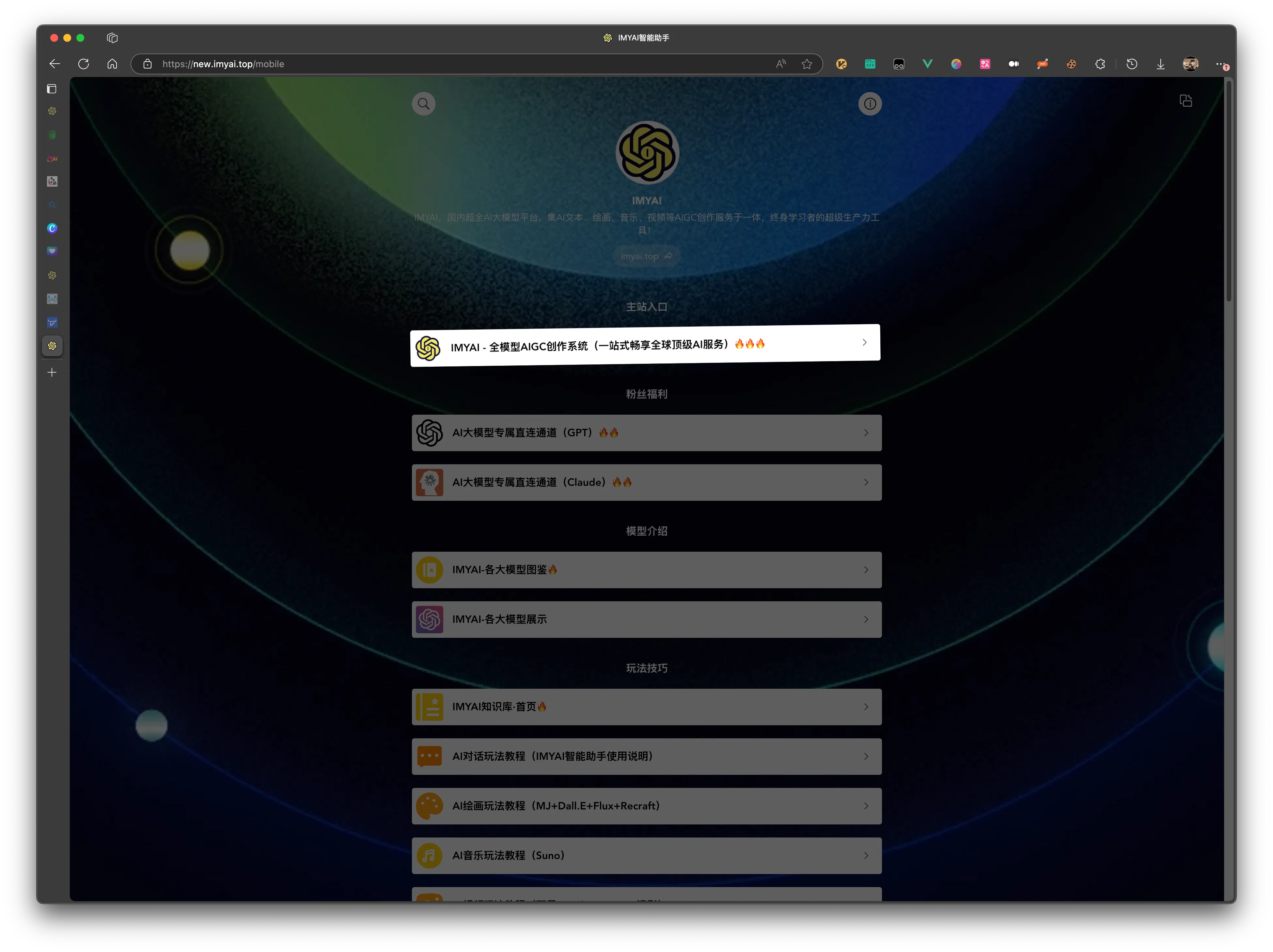Switch to the blue C vertical tab
1273x952 pixels.
click(52, 228)
